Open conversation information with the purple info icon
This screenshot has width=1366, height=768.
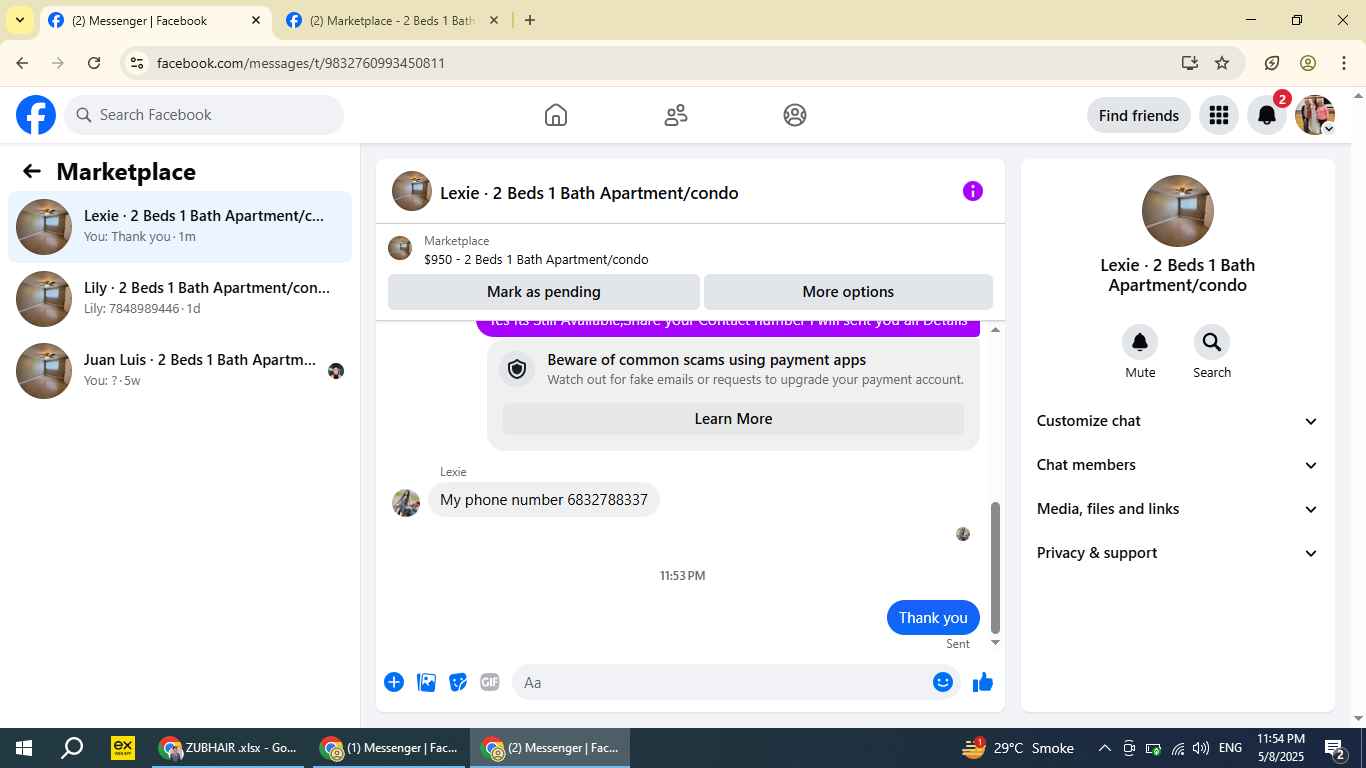(973, 191)
